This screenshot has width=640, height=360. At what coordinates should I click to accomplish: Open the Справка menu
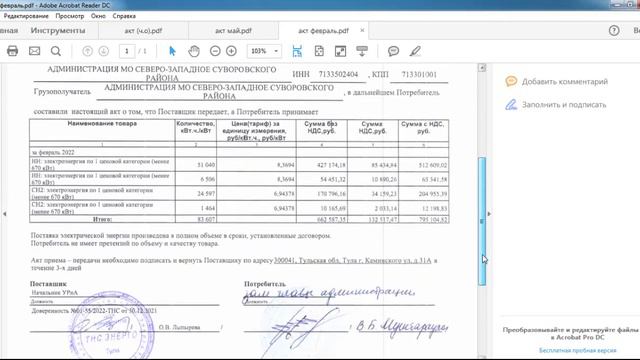[x=124, y=16]
